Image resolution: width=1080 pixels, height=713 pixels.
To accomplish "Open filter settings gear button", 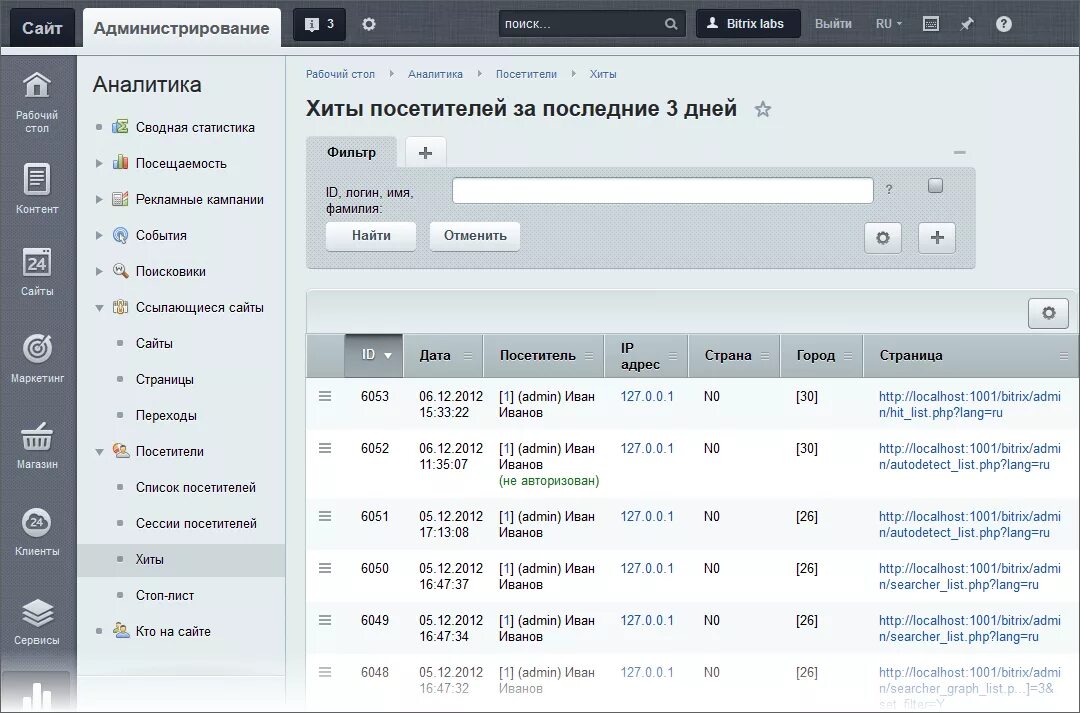I will [882, 238].
